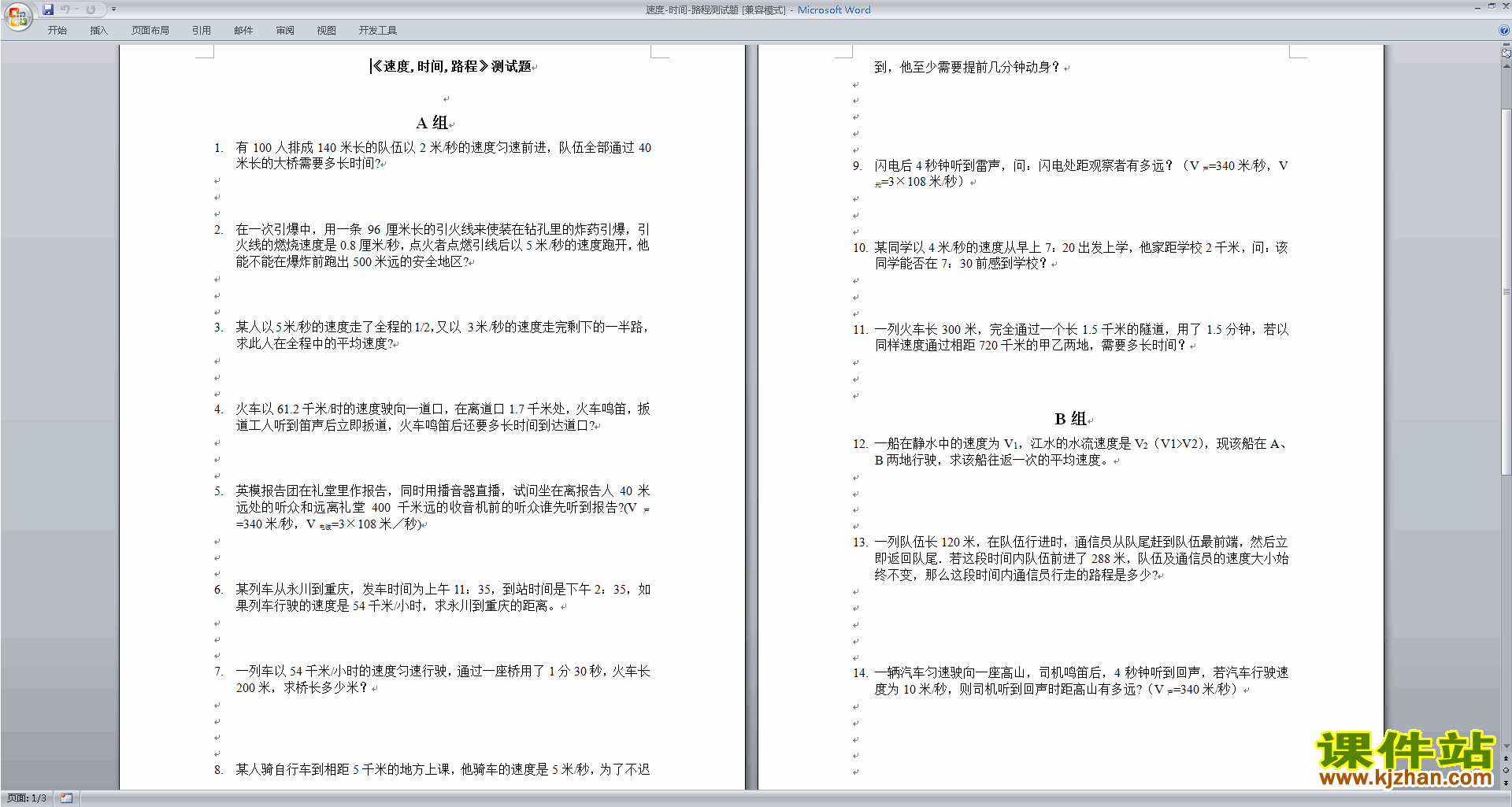Click the A 组 heading
The width and height of the screenshot is (1512, 807).
click(x=432, y=123)
